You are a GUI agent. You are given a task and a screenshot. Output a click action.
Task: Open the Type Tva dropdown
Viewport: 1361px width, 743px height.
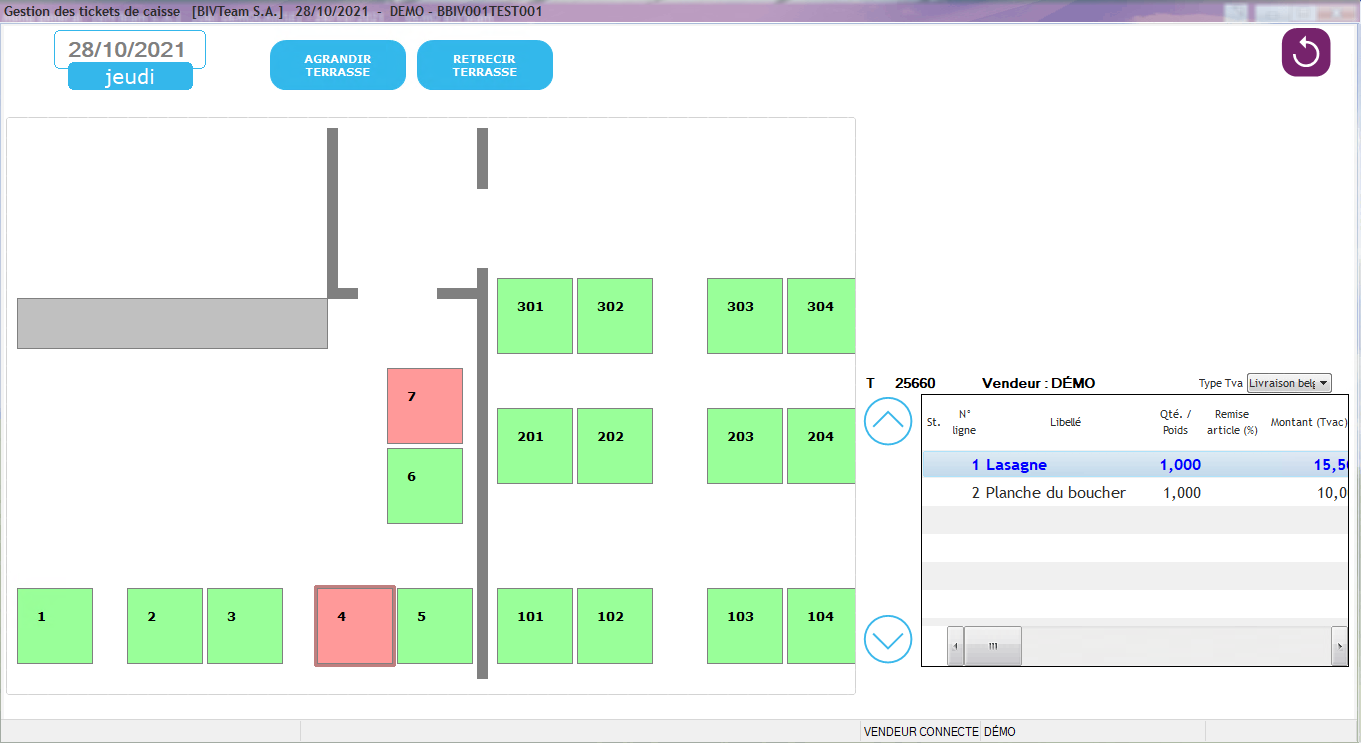[x=1289, y=383]
